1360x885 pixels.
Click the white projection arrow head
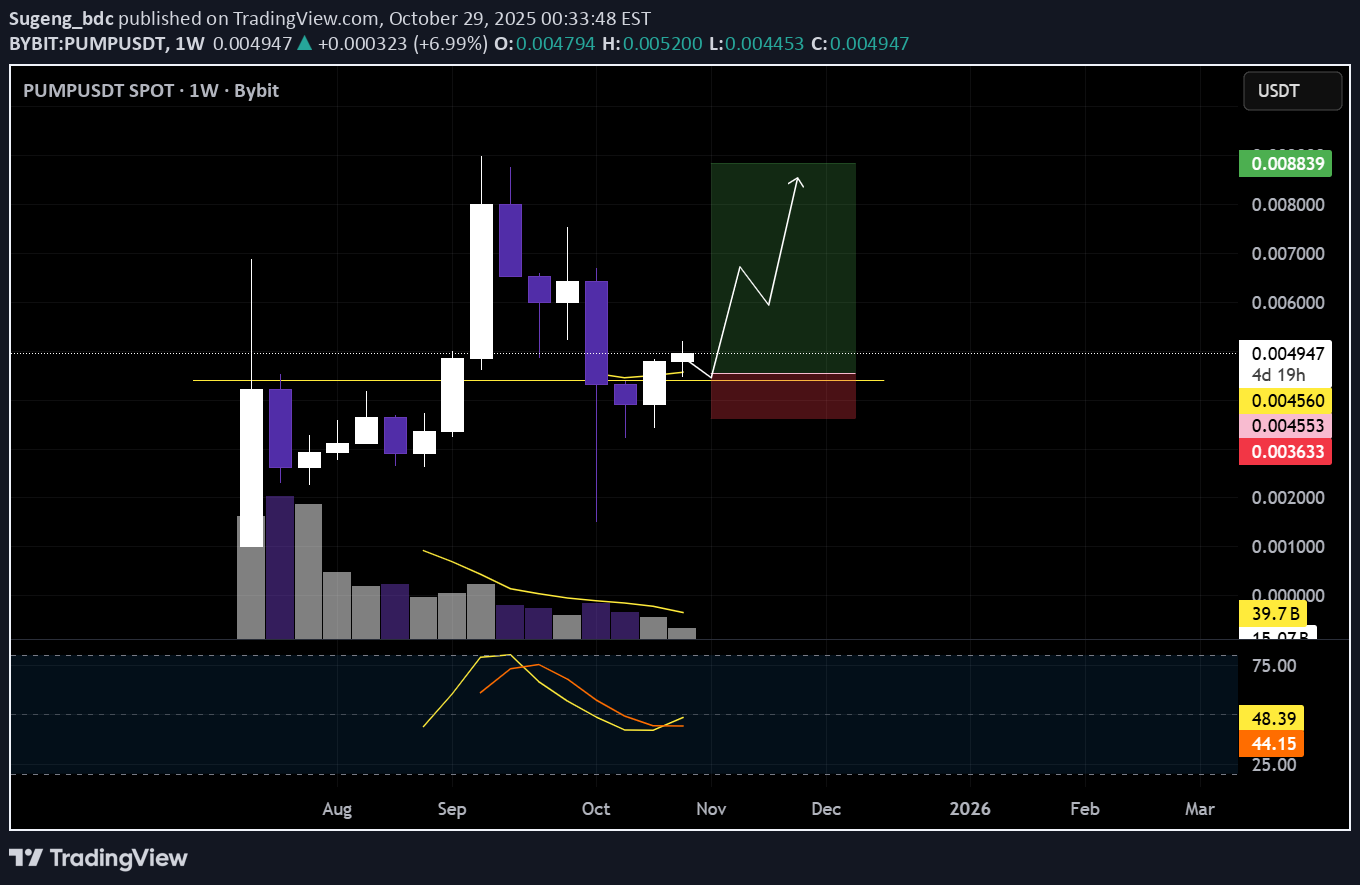(x=797, y=180)
